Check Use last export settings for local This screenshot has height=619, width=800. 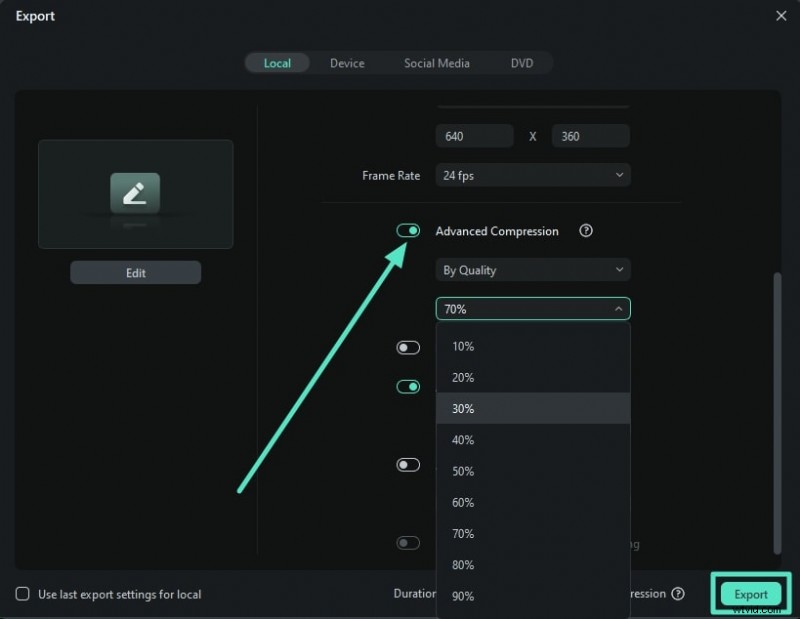click(x=23, y=594)
